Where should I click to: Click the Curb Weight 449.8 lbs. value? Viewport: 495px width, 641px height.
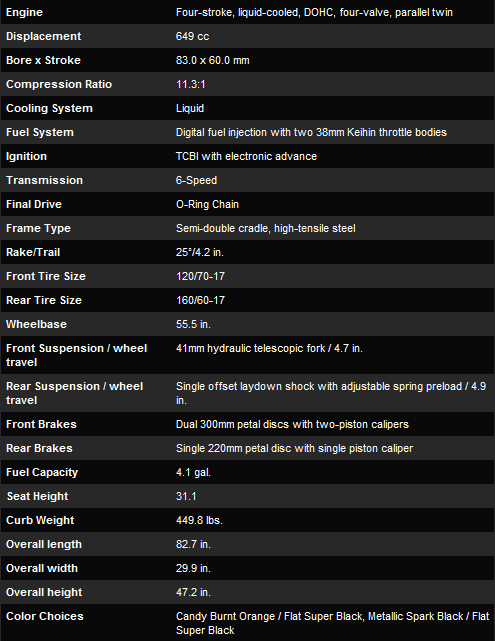(x=199, y=520)
